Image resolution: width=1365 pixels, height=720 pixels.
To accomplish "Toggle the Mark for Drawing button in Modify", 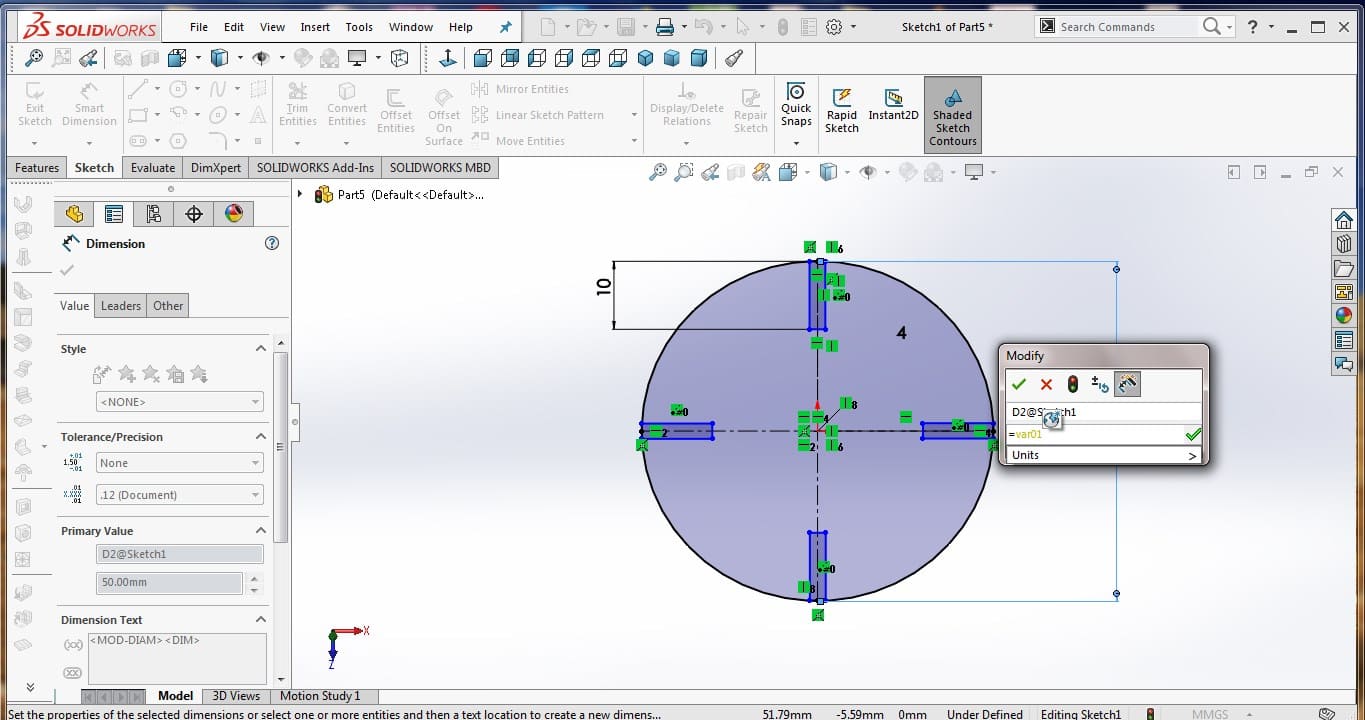I will (x=1127, y=384).
